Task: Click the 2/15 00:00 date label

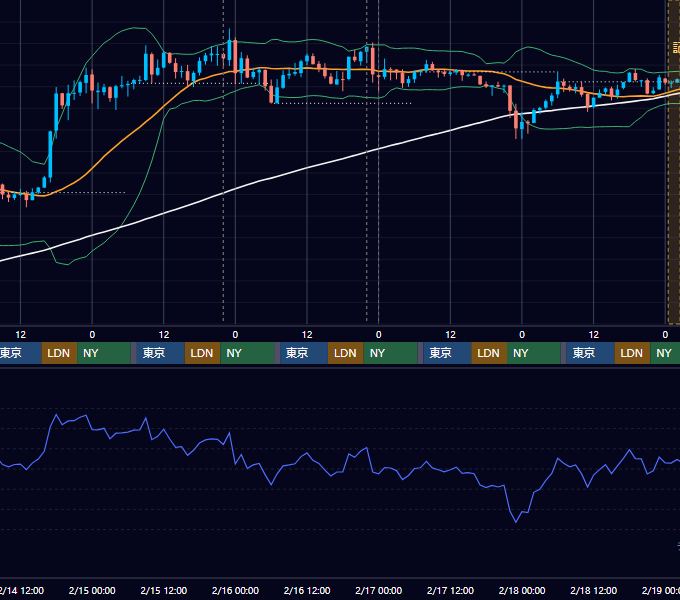Action: tap(92, 590)
